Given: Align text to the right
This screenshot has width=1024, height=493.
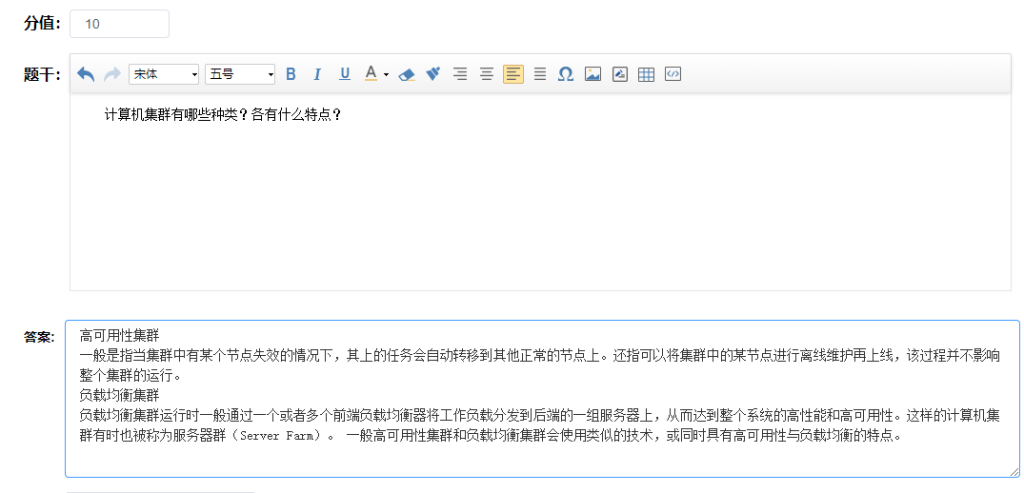Looking at the screenshot, I should [460, 75].
